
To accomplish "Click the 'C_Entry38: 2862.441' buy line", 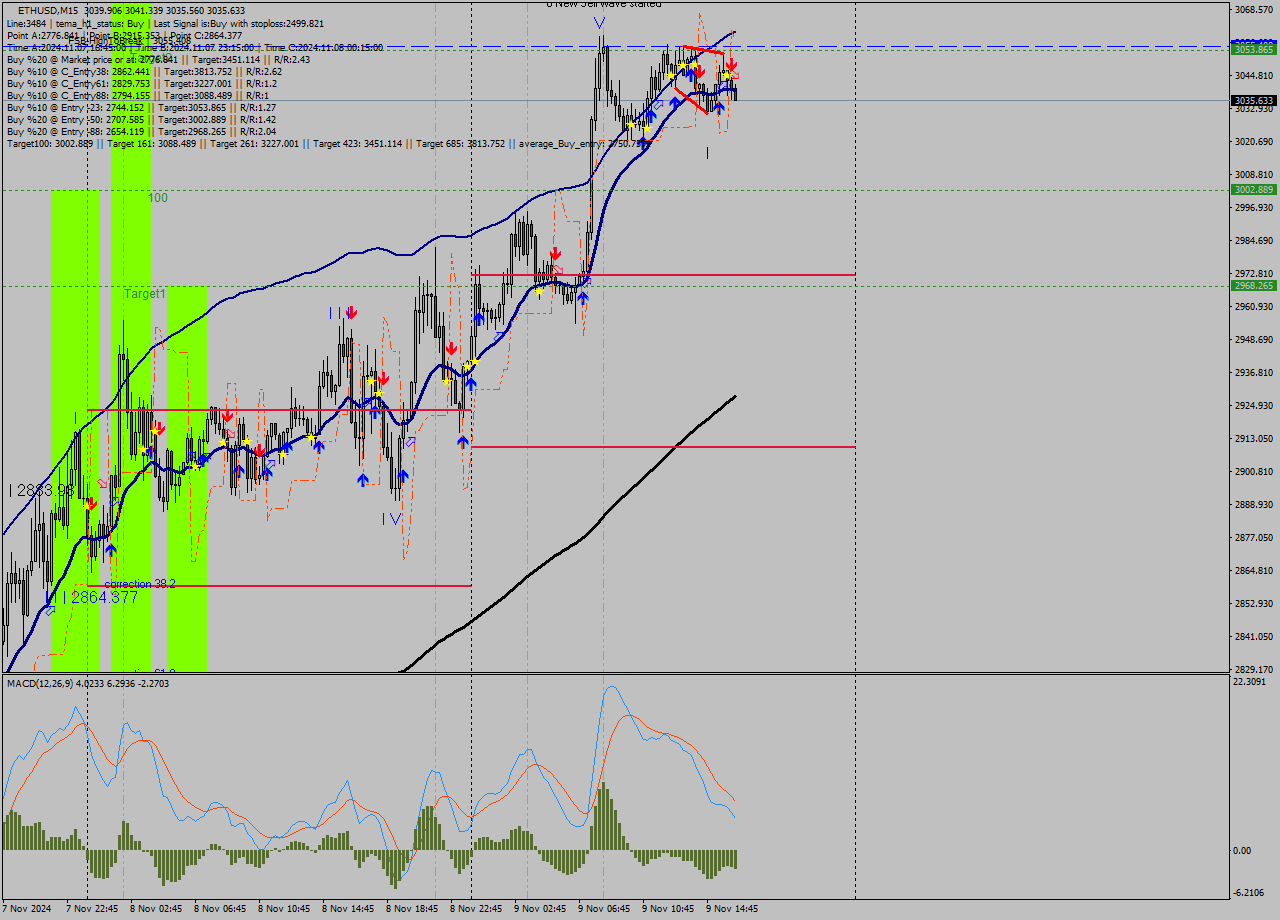I will tap(144, 71).
